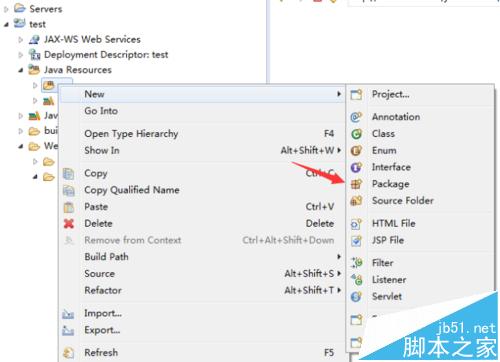500x362 pixels.
Task: Expand the node starting with 'Jav'
Action: [x=21, y=116]
